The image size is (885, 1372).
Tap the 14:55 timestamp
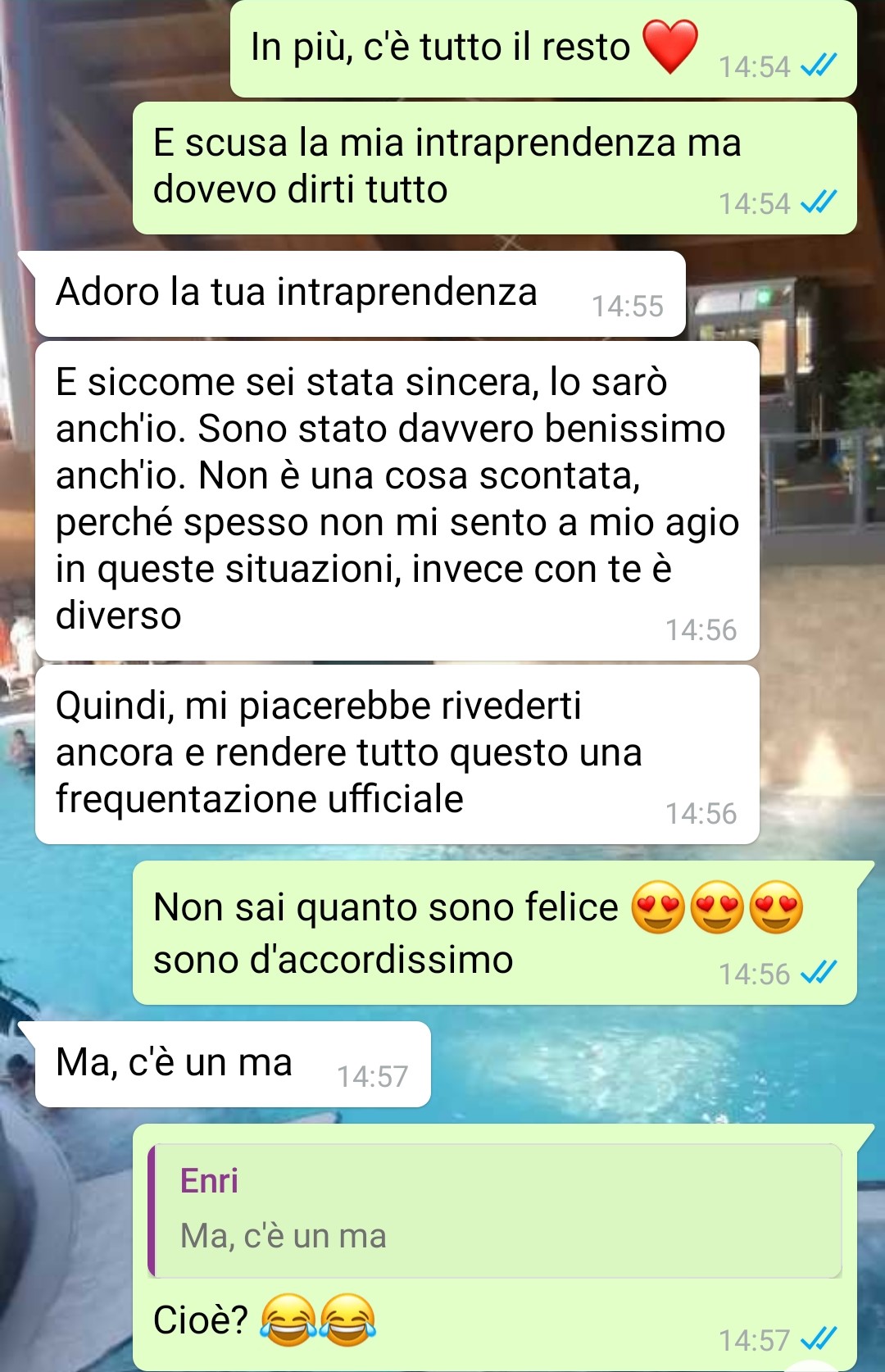[x=628, y=307]
